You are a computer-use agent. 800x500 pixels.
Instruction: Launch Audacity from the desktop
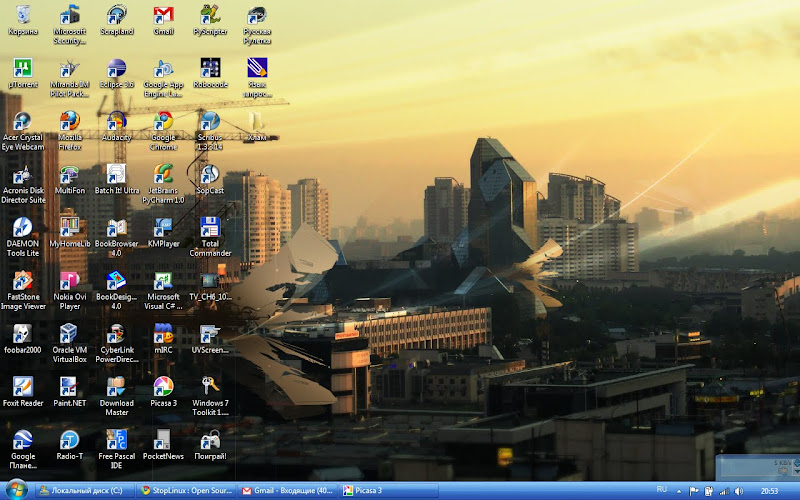coord(116,122)
